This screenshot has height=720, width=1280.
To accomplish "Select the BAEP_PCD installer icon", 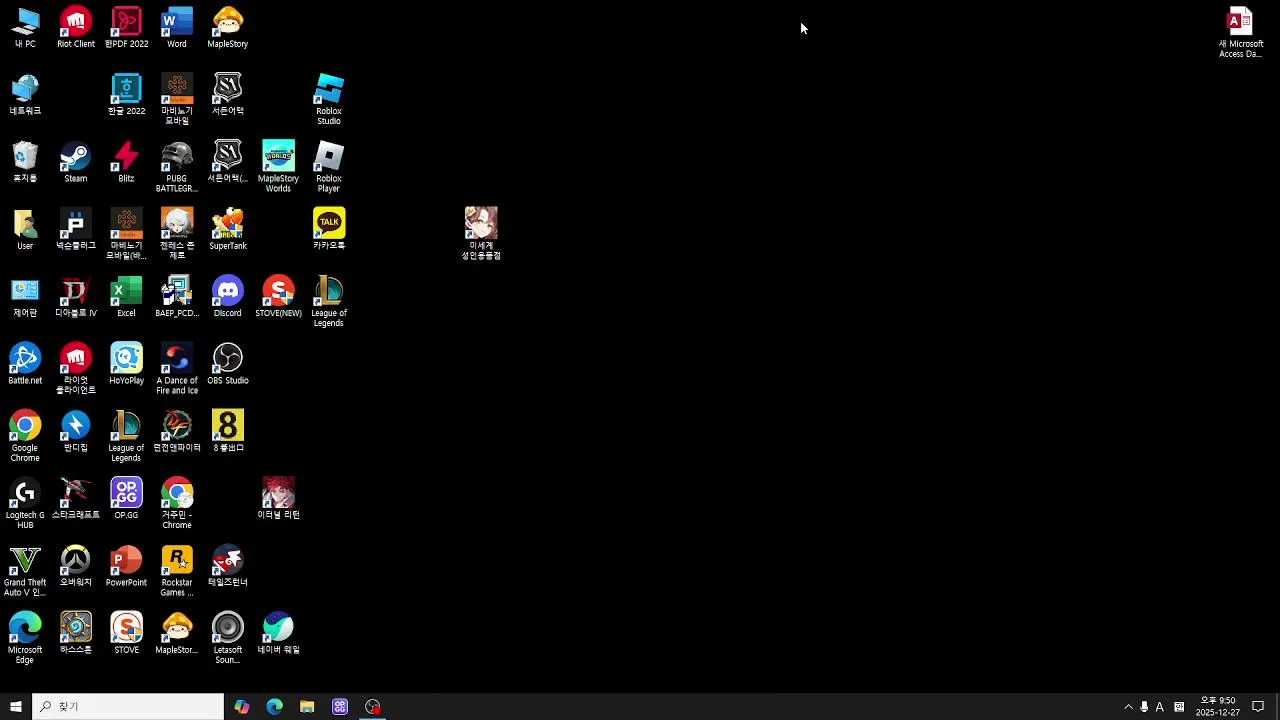I will click(x=177, y=297).
